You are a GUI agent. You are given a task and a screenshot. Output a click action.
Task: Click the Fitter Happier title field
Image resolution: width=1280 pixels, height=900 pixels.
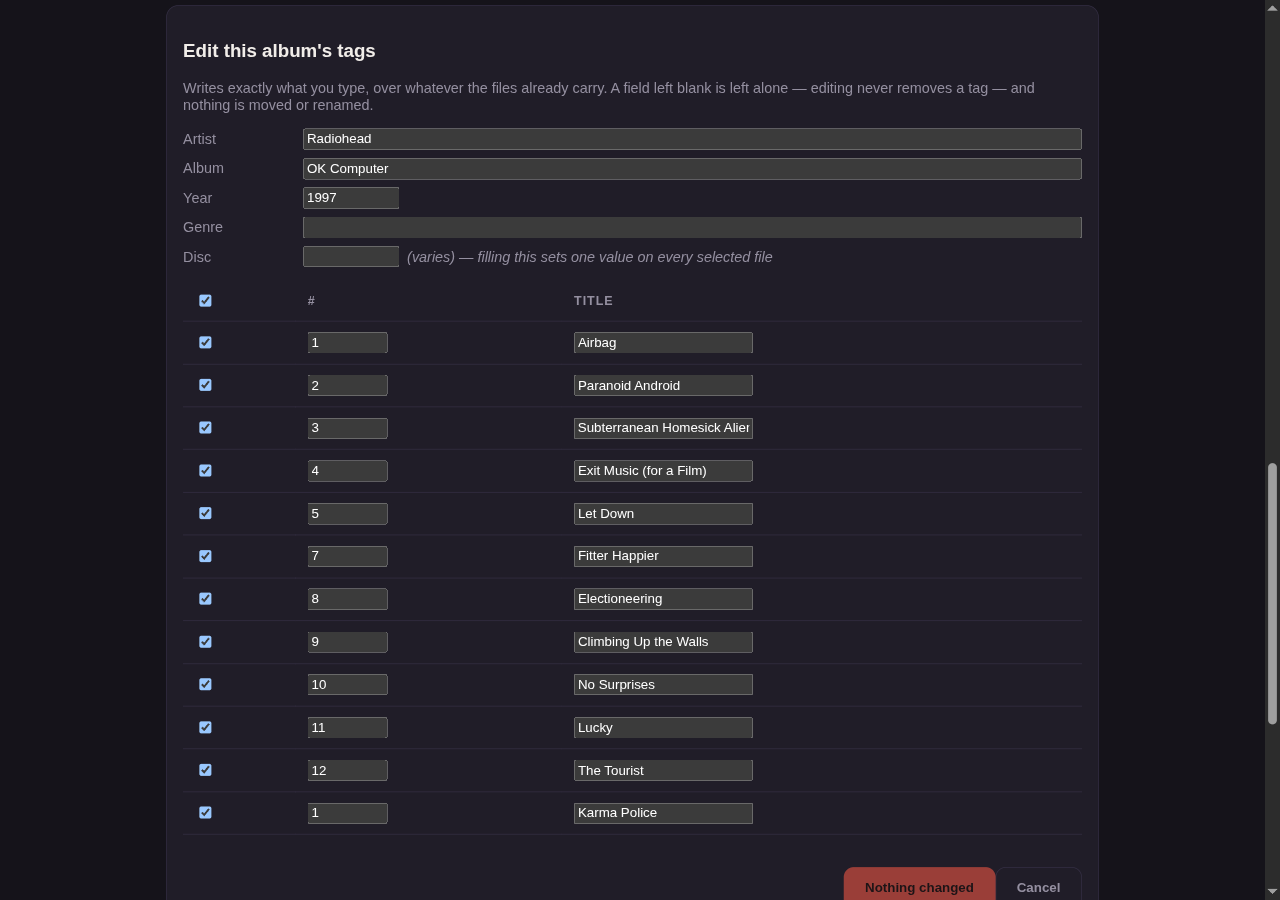[663, 556]
